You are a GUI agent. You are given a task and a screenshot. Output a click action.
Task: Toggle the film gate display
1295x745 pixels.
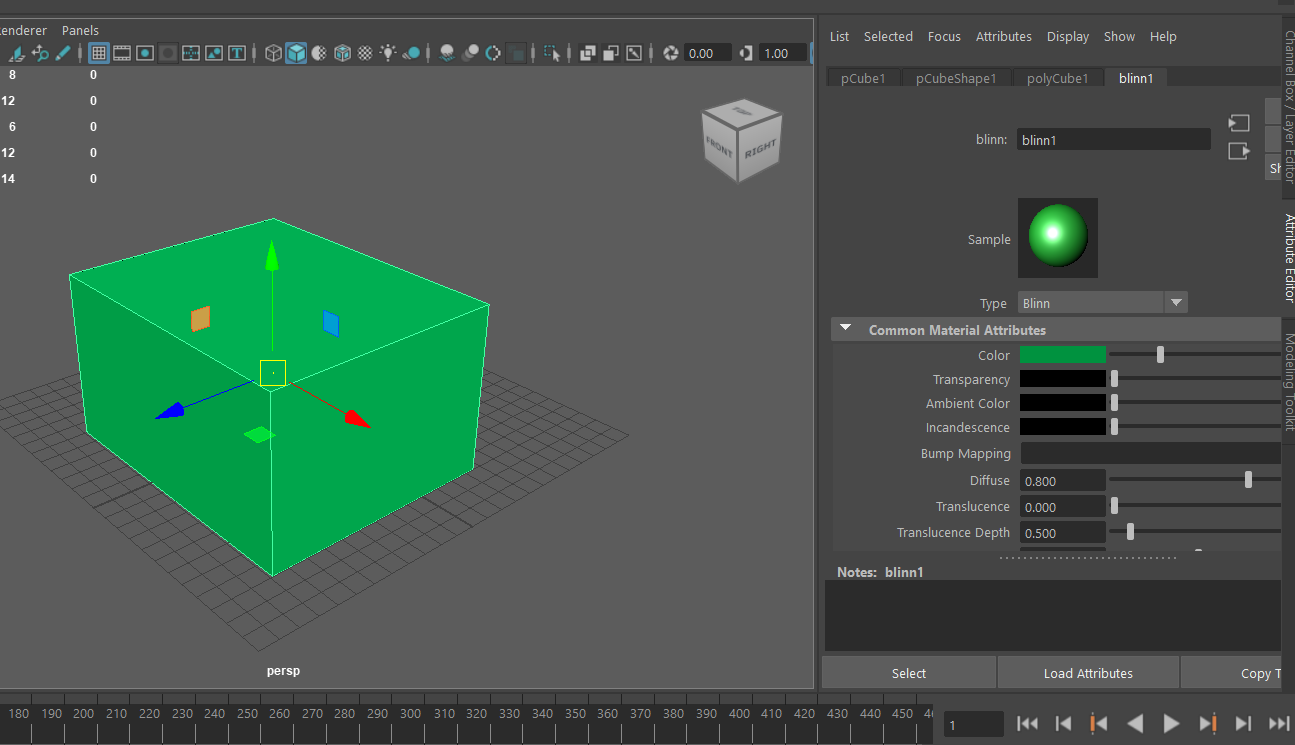(124, 52)
